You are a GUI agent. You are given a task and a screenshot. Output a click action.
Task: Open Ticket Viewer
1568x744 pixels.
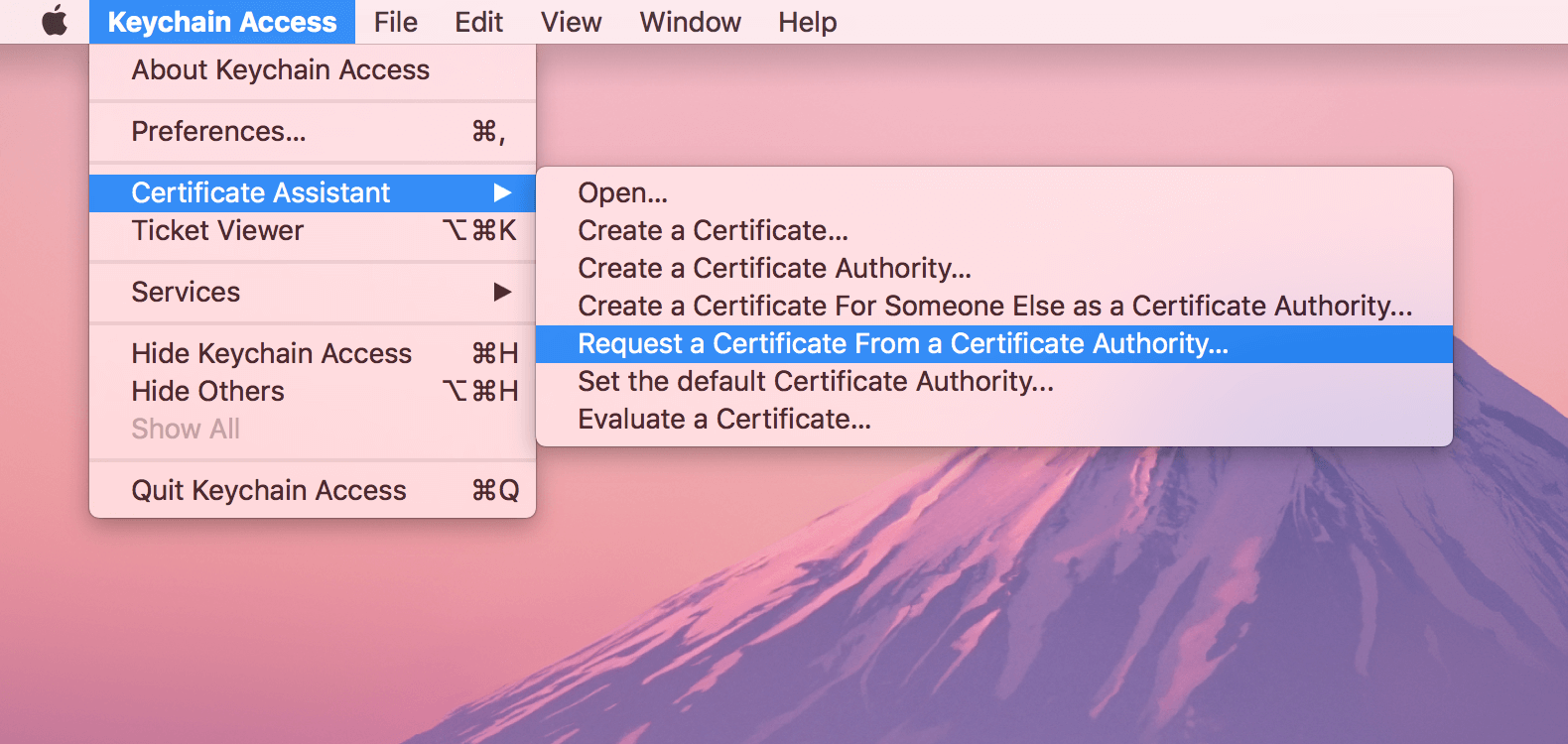tap(313, 230)
